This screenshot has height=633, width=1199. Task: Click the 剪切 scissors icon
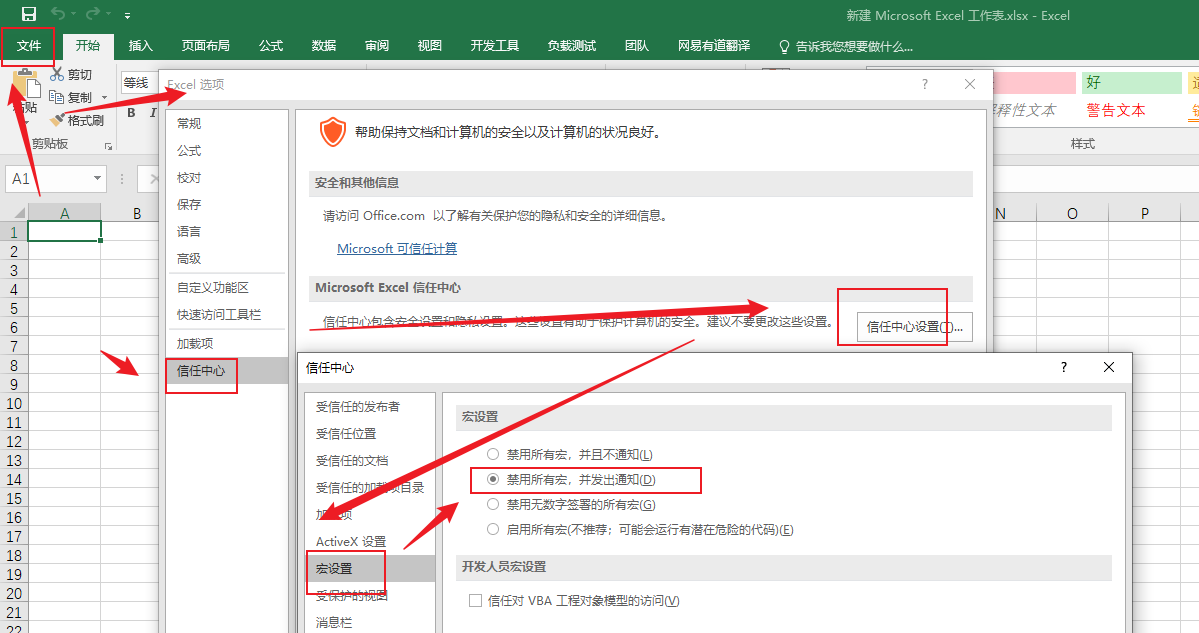pos(57,74)
